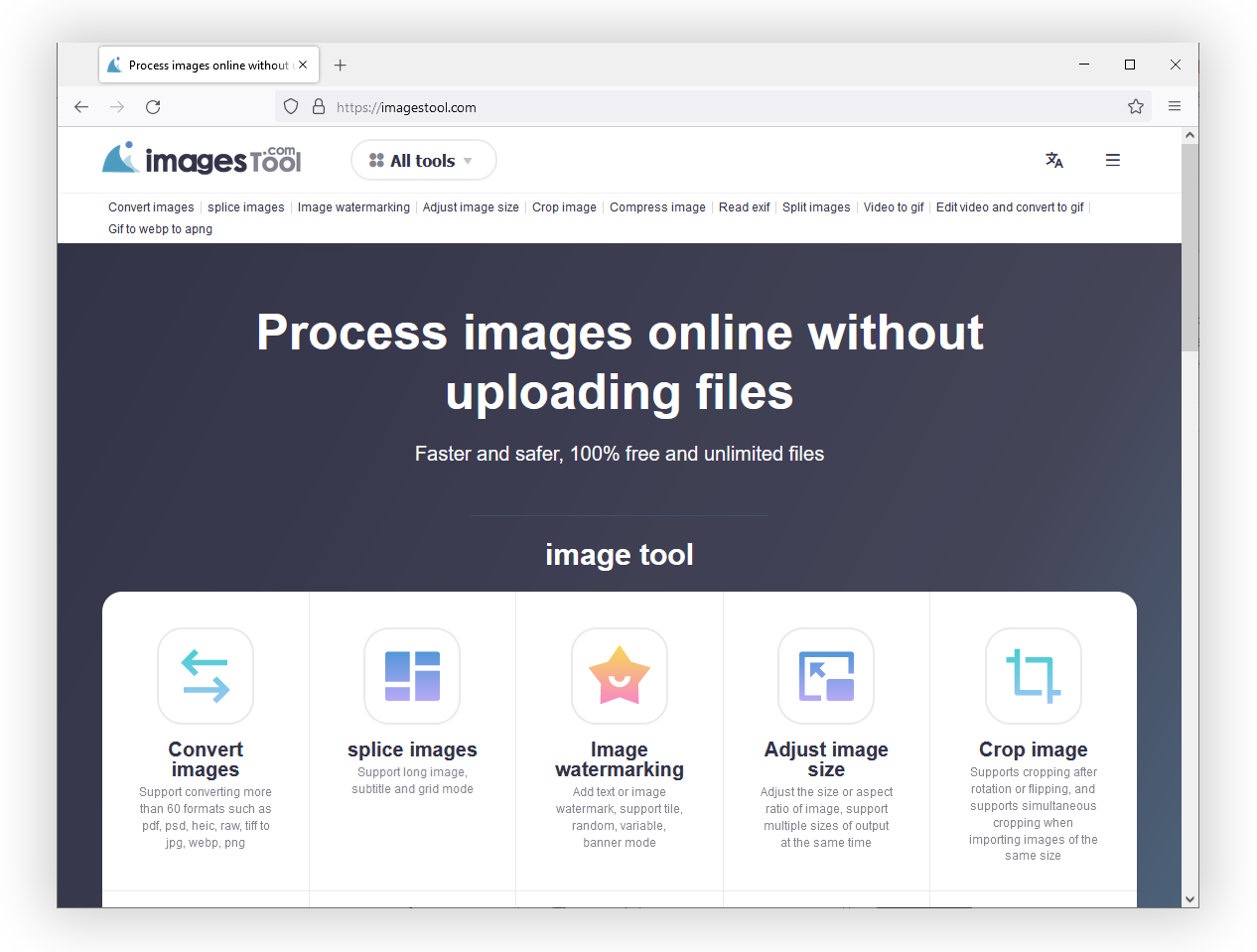Bookmark the page with the star icon
This screenshot has width=1257, height=952.
(1135, 106)
